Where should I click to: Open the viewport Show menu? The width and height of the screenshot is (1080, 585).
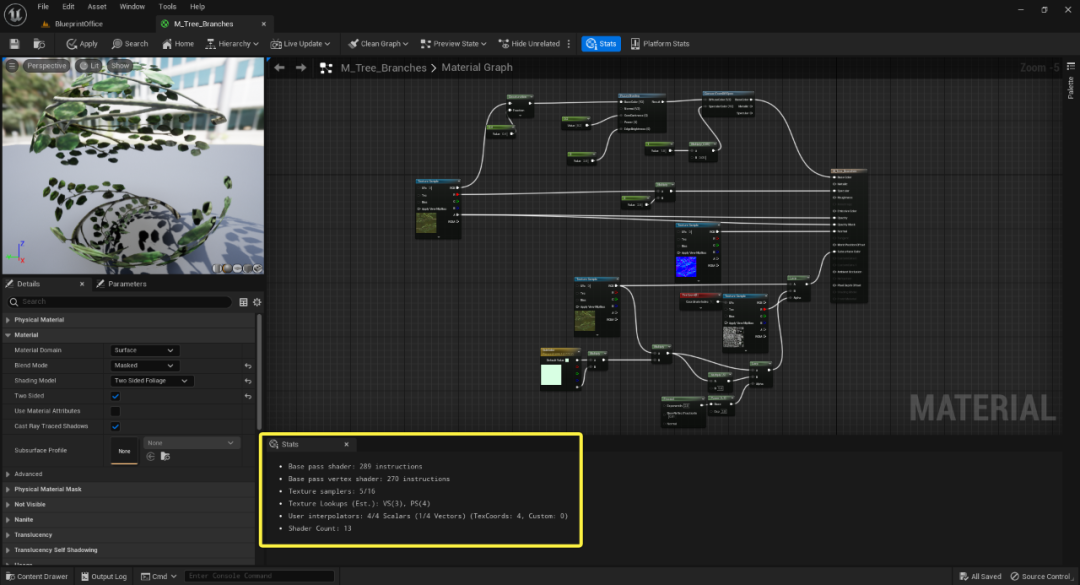point(120,65)
